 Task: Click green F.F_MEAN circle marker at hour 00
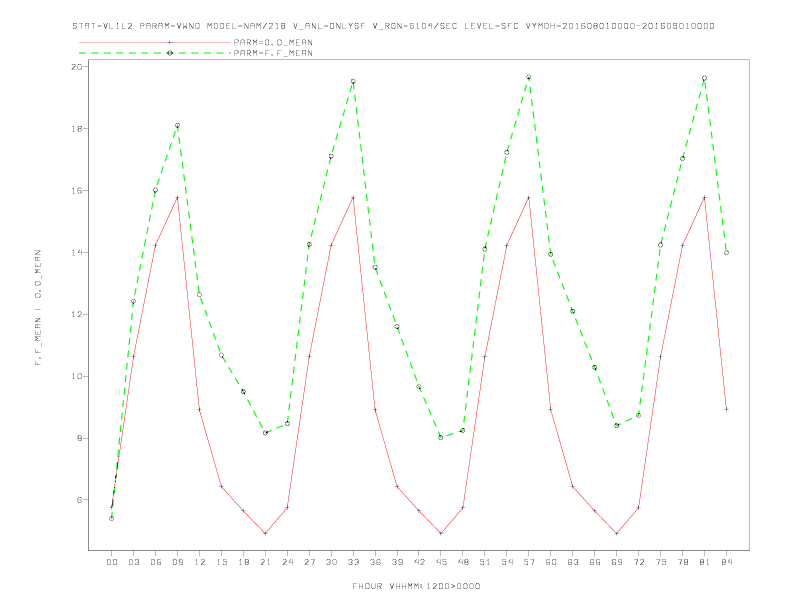[x=112, y=519]
